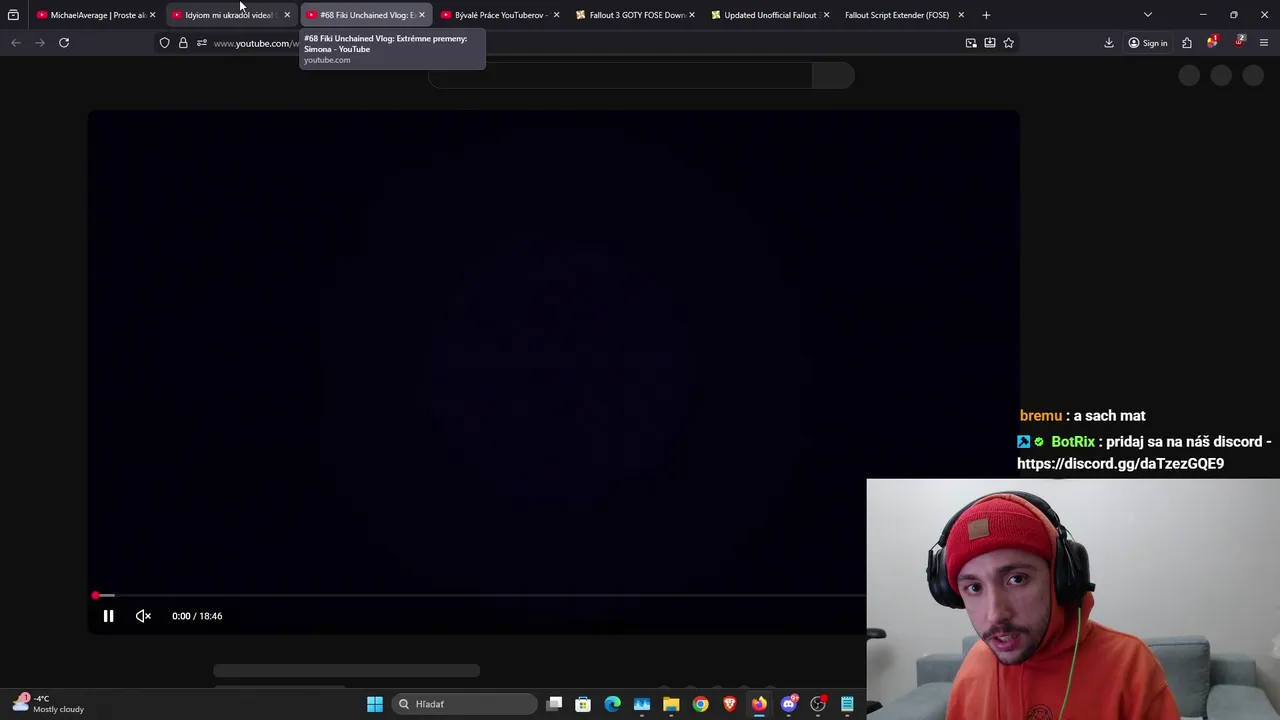
Task: Open the Windows Start menu
Action: (375, 704)
